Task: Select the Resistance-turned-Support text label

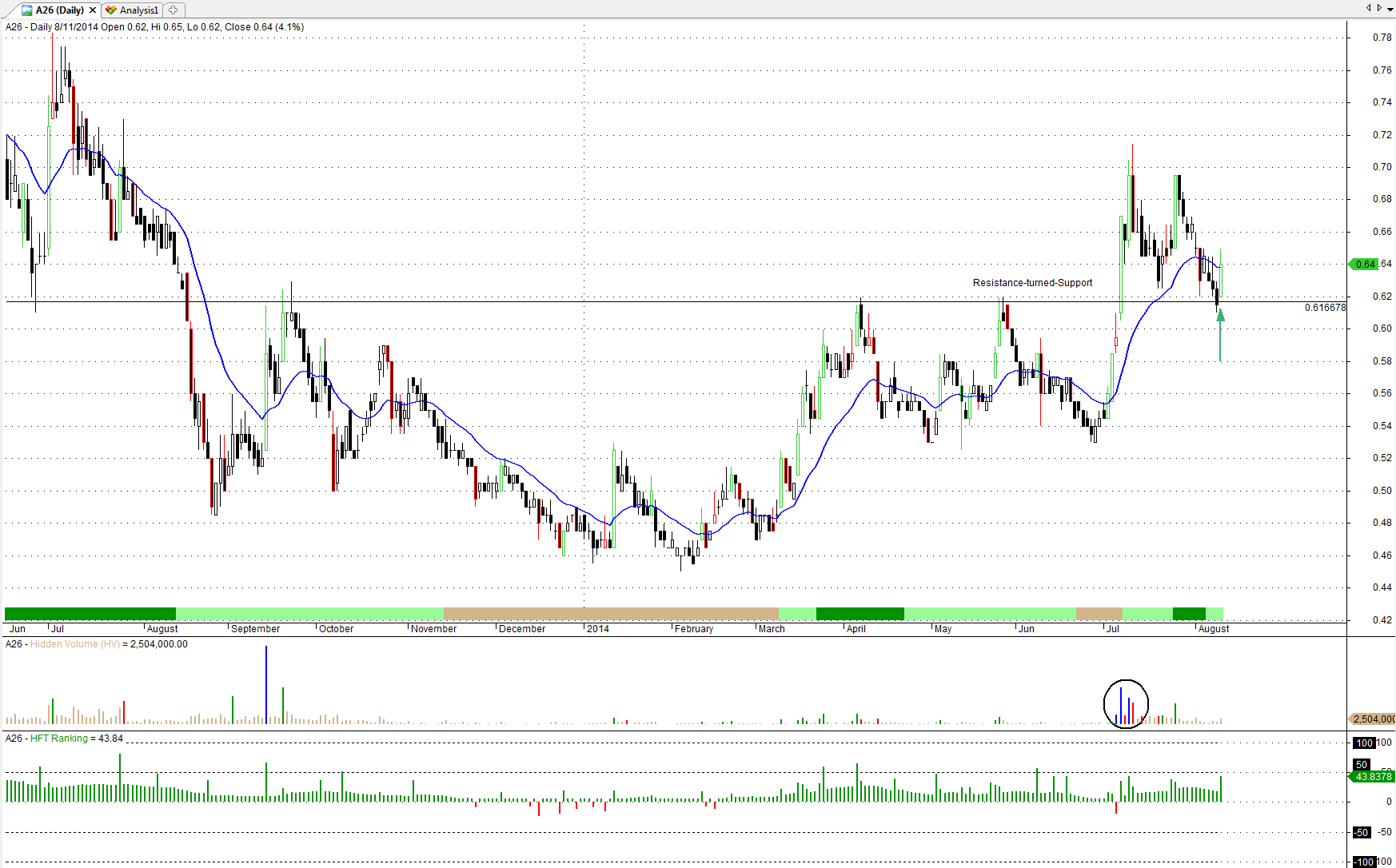Action: (1031, 283)
